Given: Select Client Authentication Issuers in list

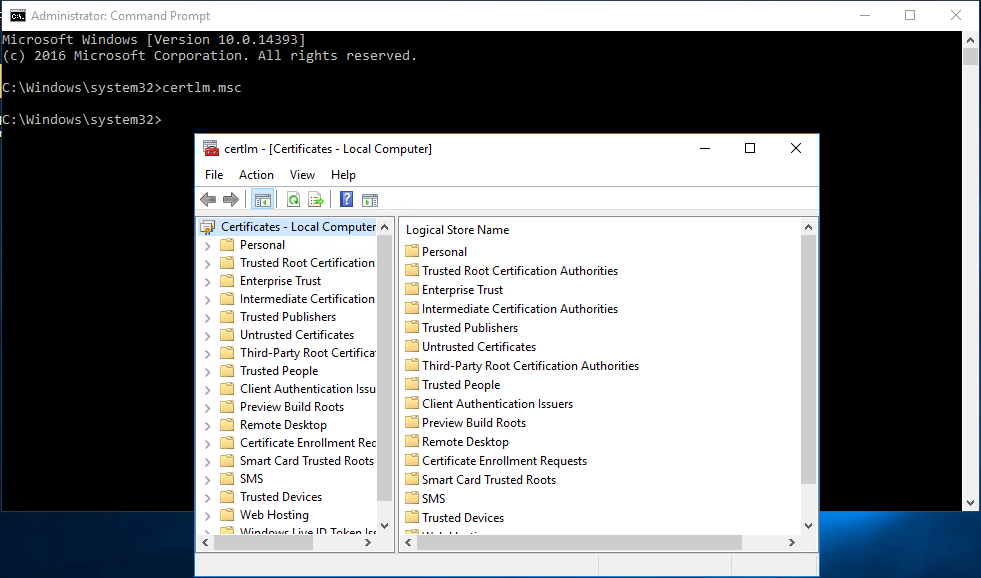Looking at the screenshot, I should pyautogui.click(x=497, y=403).
